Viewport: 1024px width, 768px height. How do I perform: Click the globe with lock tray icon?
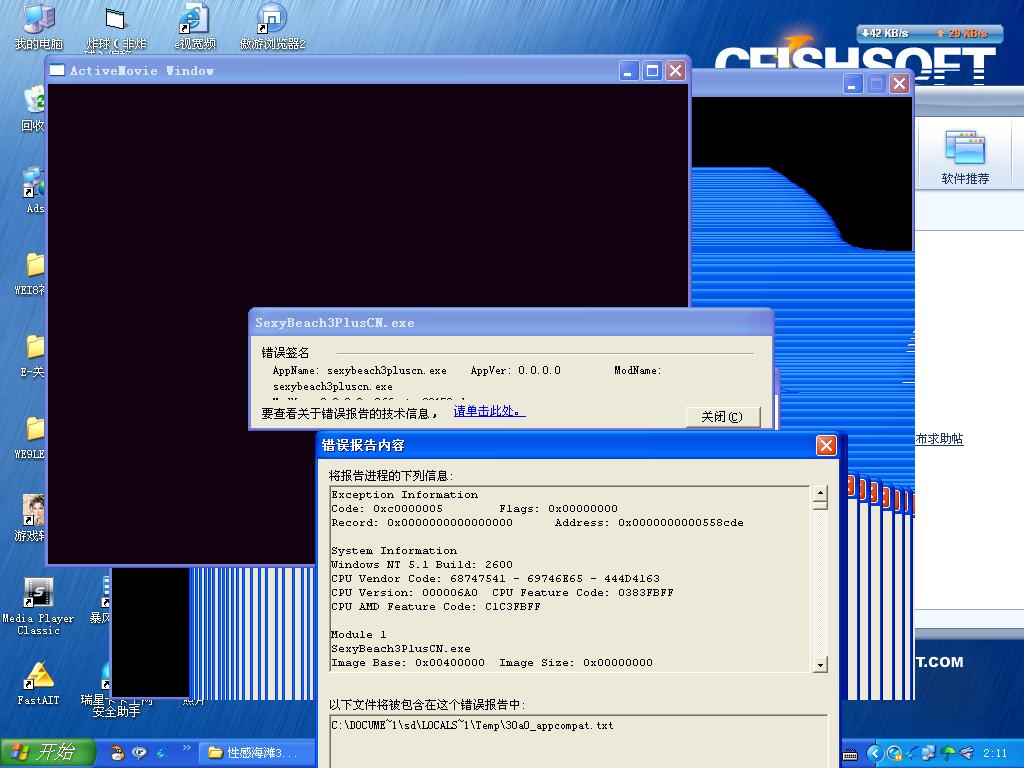click(x=894, y=754)
